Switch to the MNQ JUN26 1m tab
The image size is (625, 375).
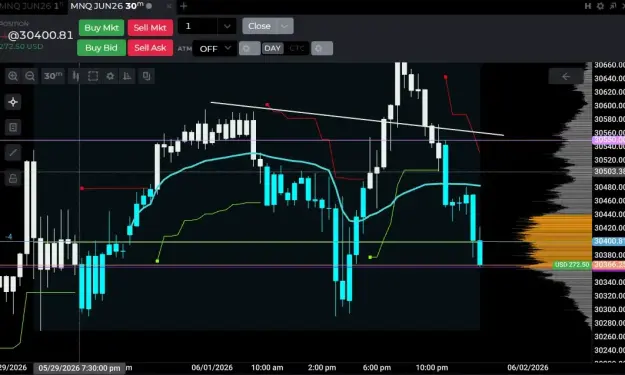pos(32,6)
